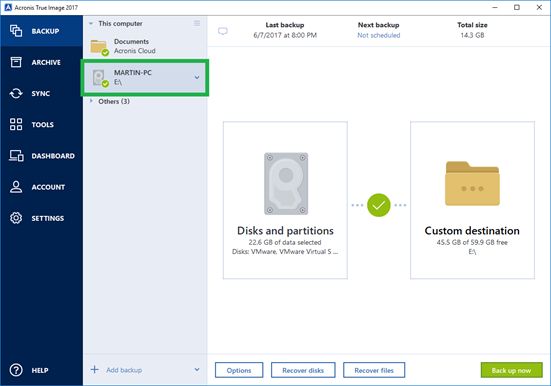Minimize the Acronis True Image window

(x=495, y=7)
